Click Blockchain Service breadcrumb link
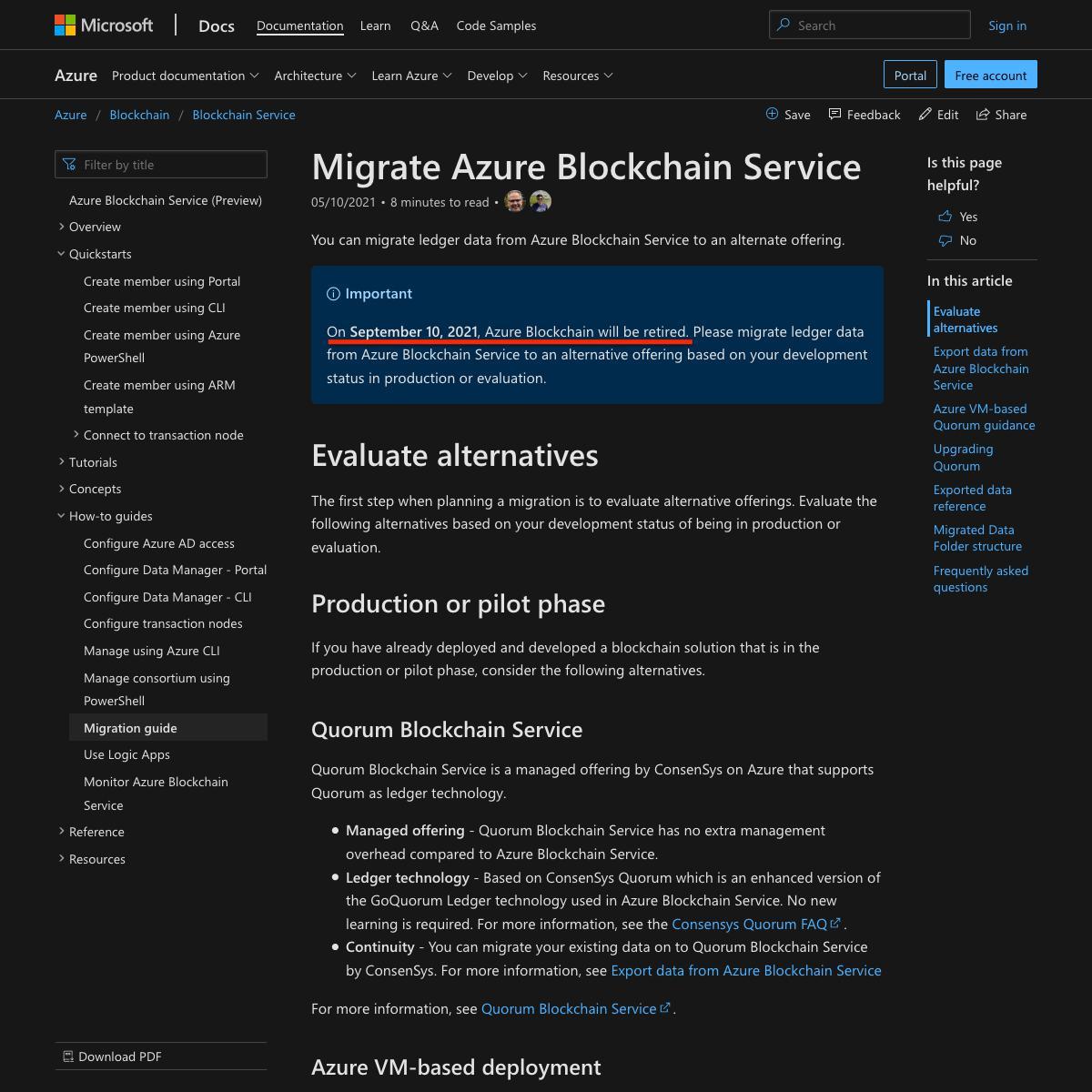The height and width of the screenshot is (1092, 1092). pos(244,115)
